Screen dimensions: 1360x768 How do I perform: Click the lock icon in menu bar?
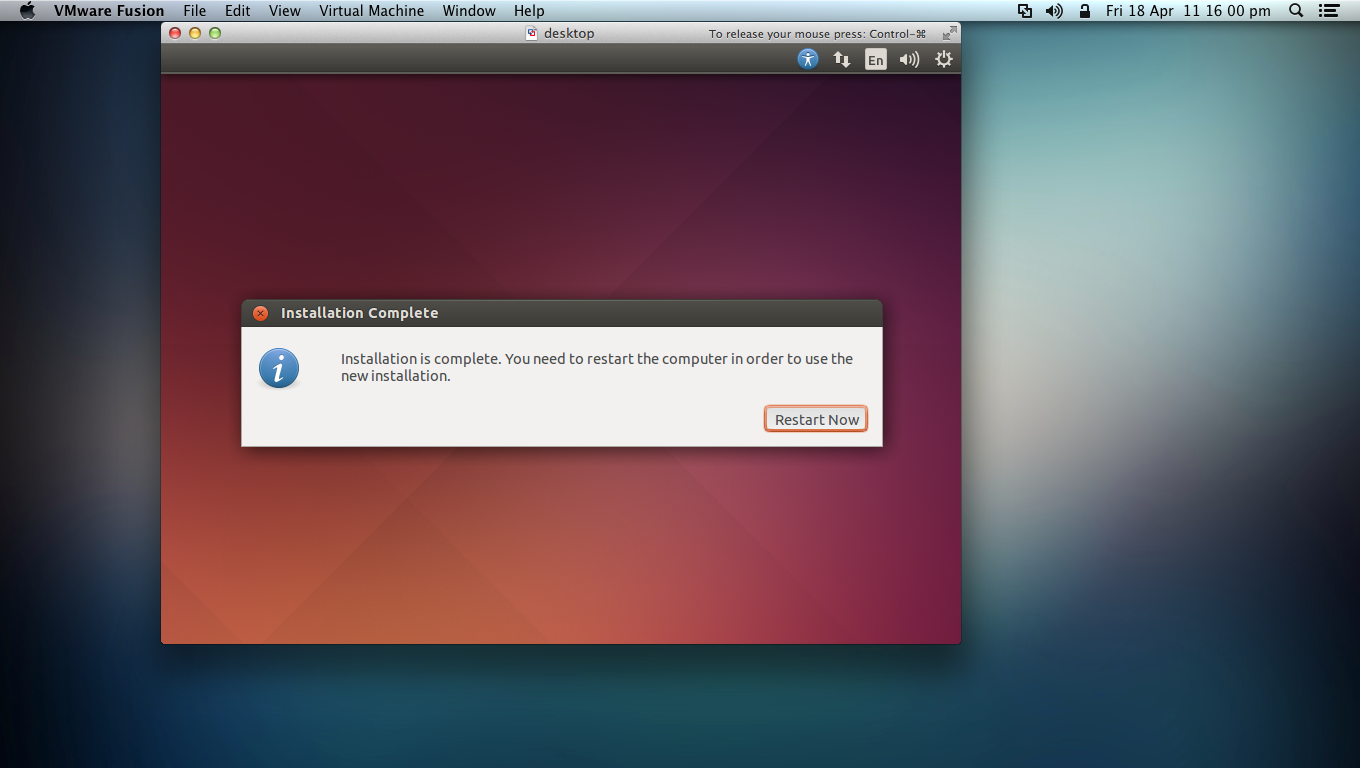coord(1085,11)
